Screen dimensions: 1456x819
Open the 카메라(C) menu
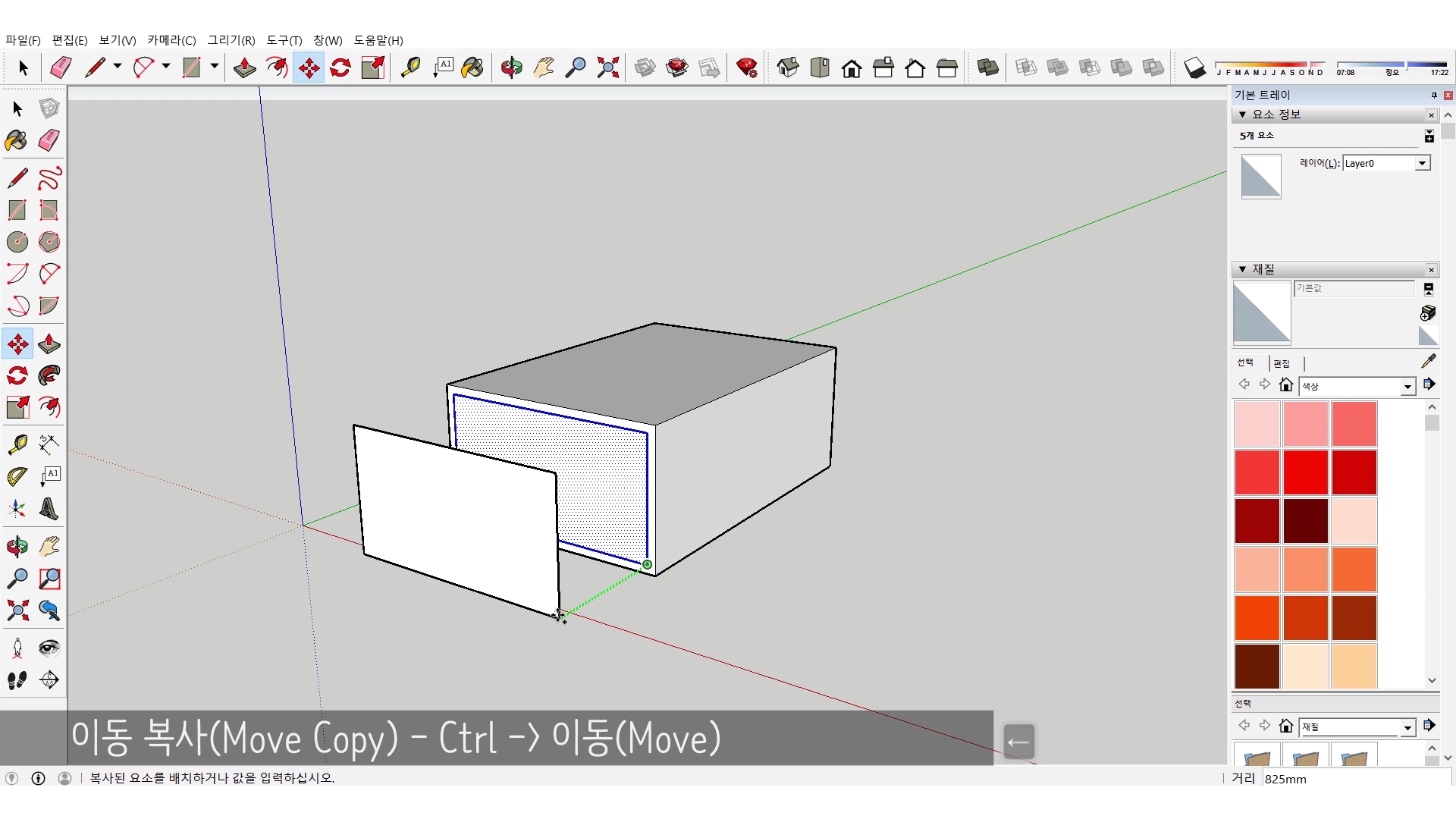click(171, 40)
